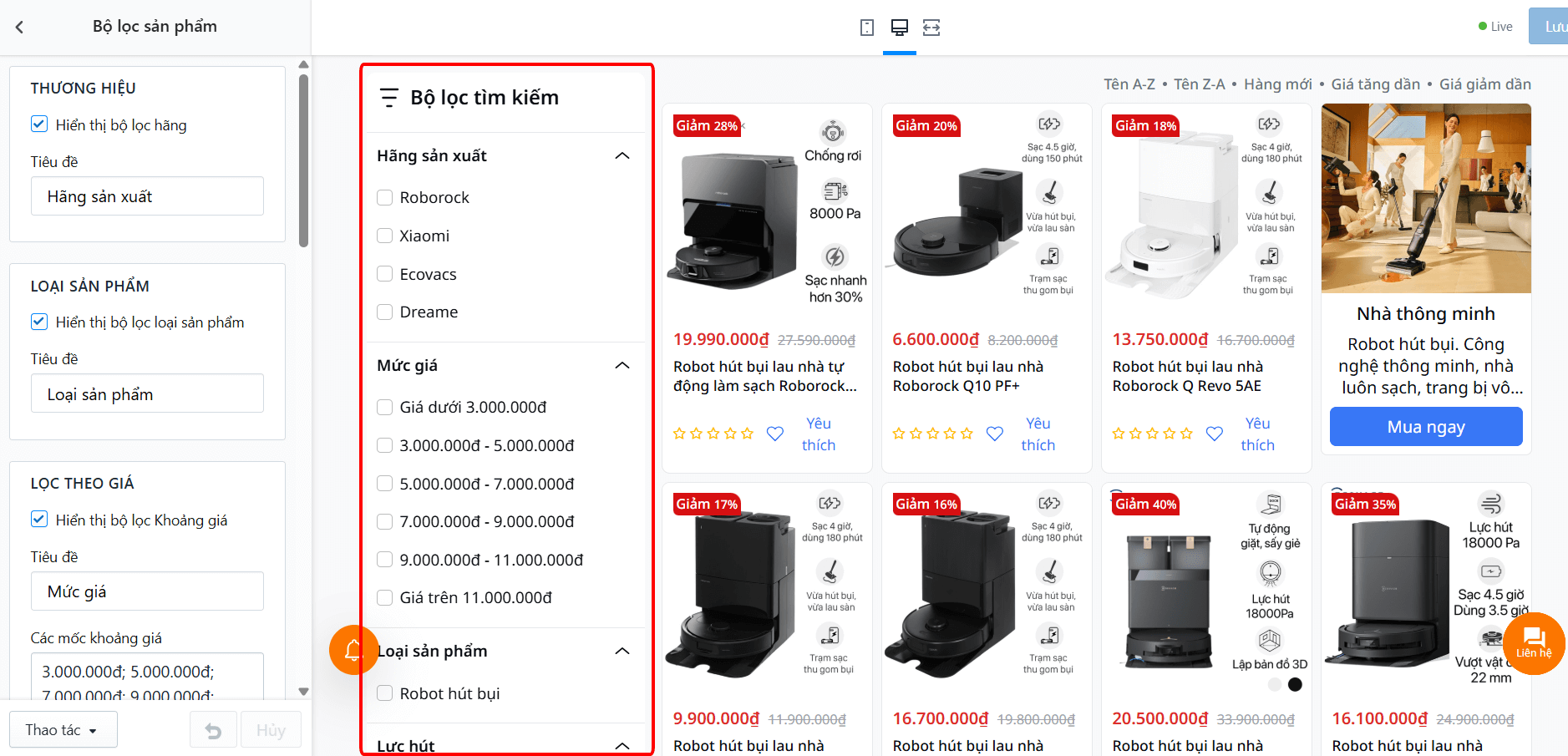Click the star rating on 19.990.000đ product
Viewport: 1568px width, 756px height.
(713, 434)
